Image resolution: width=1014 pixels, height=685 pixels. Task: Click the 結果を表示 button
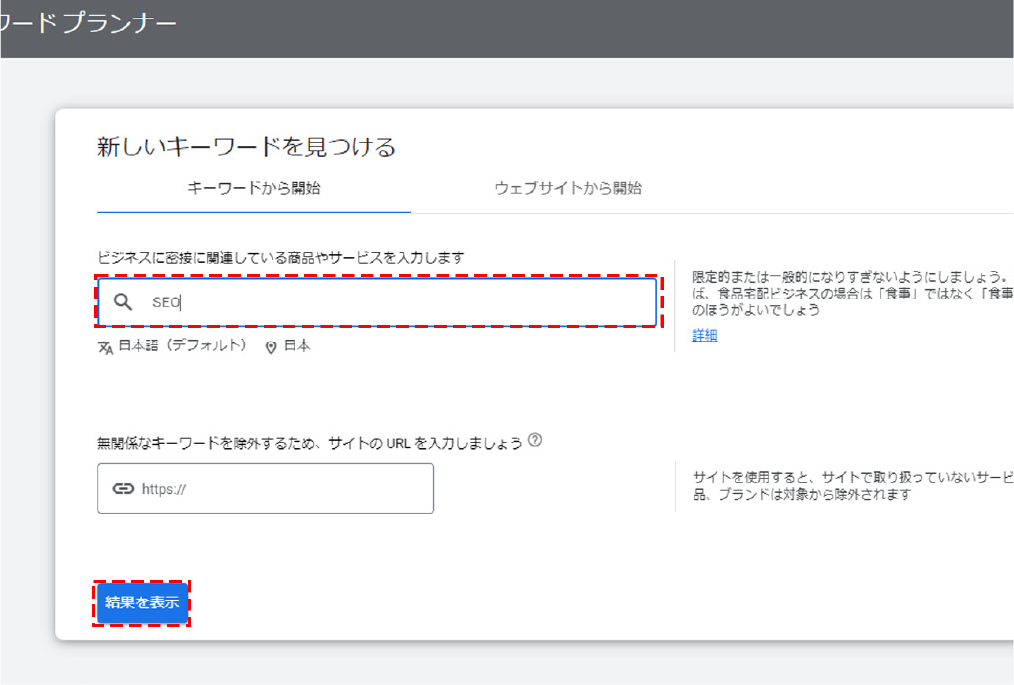tap(142, 603)
